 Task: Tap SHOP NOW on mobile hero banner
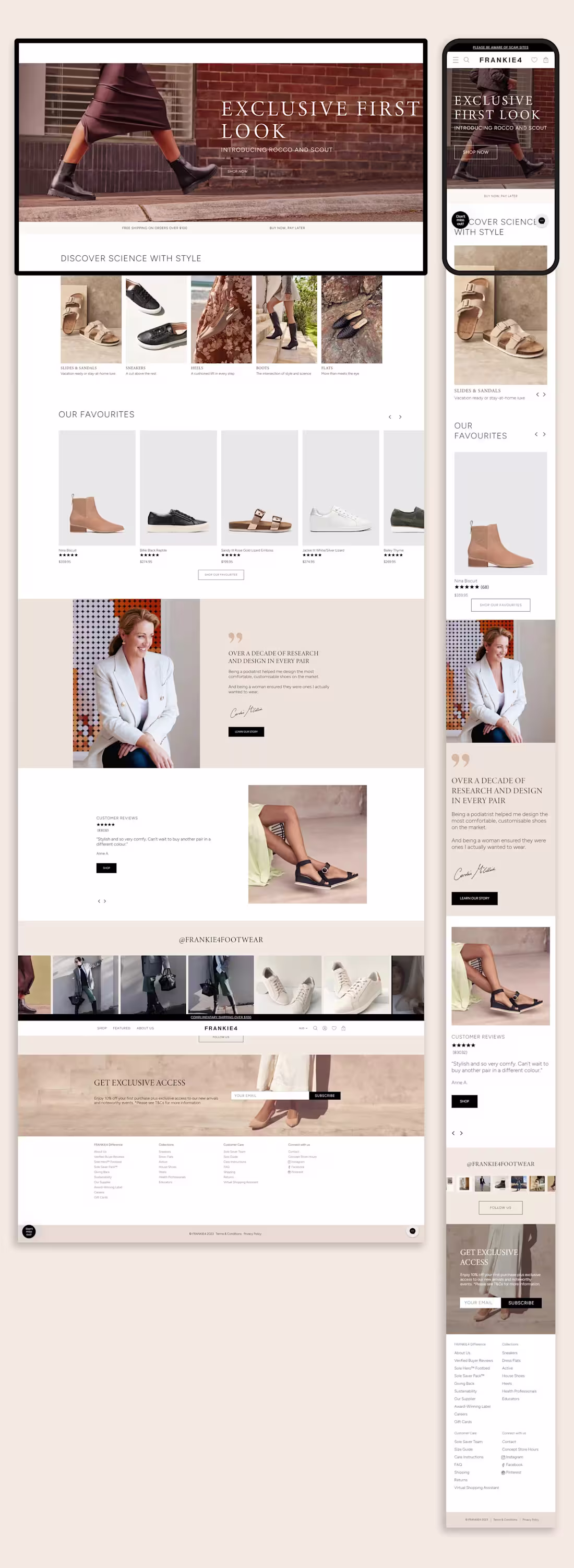(475, 151)
